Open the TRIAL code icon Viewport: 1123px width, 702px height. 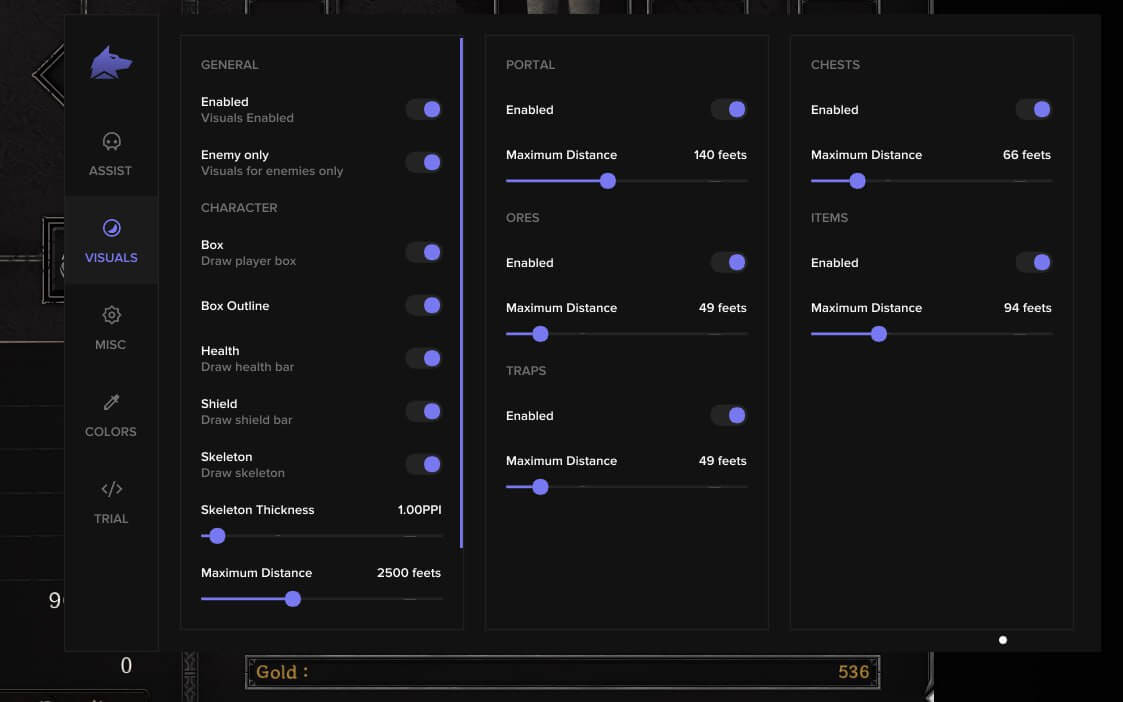click(111, 489)
